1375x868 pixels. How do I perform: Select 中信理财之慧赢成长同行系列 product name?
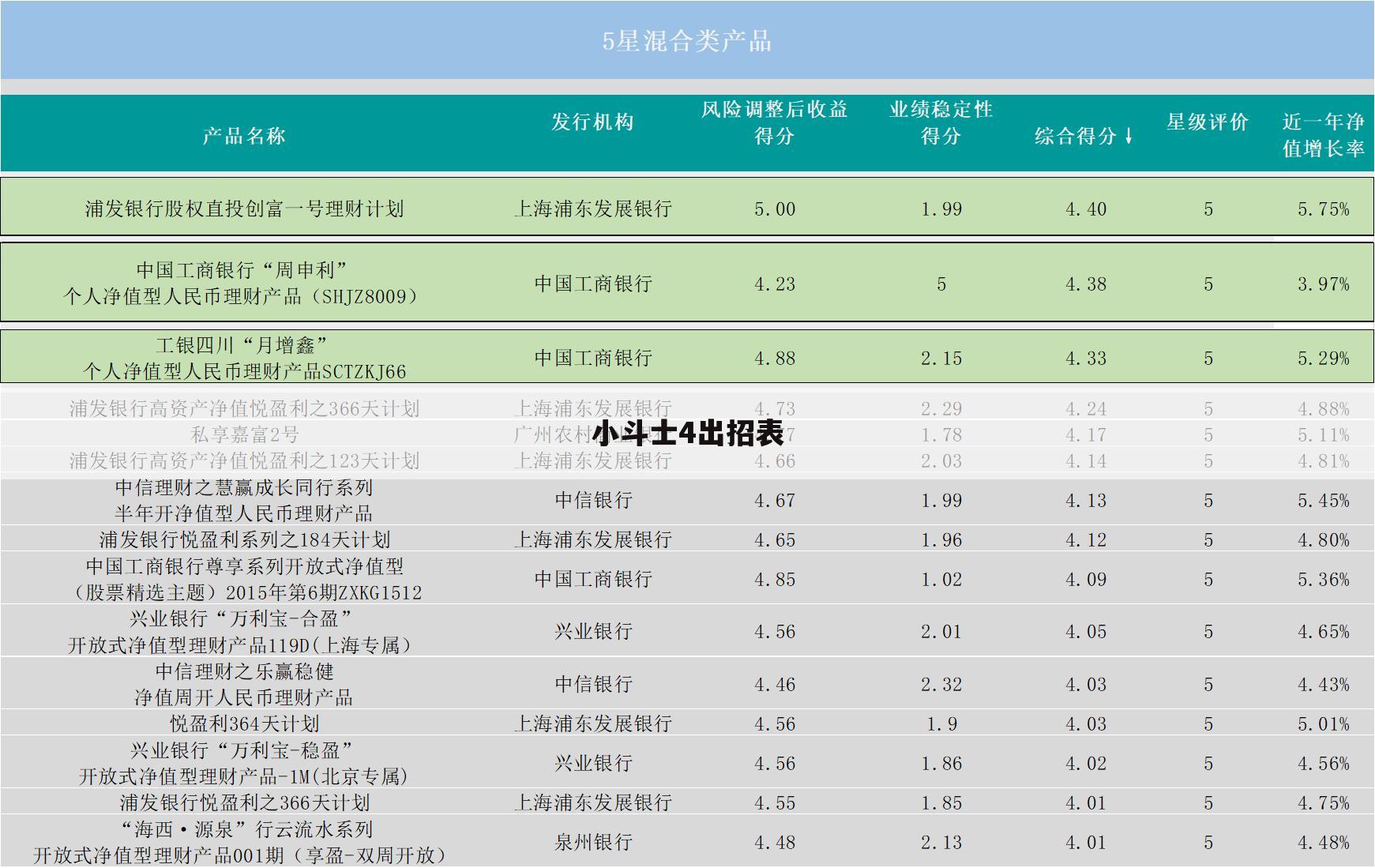(x=244, y=500)
